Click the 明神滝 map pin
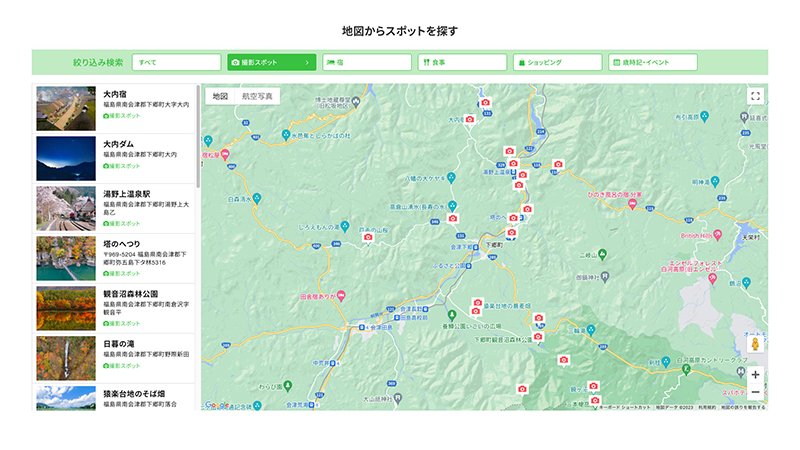This screenshot has width=800, height=450. coord(715,181)
